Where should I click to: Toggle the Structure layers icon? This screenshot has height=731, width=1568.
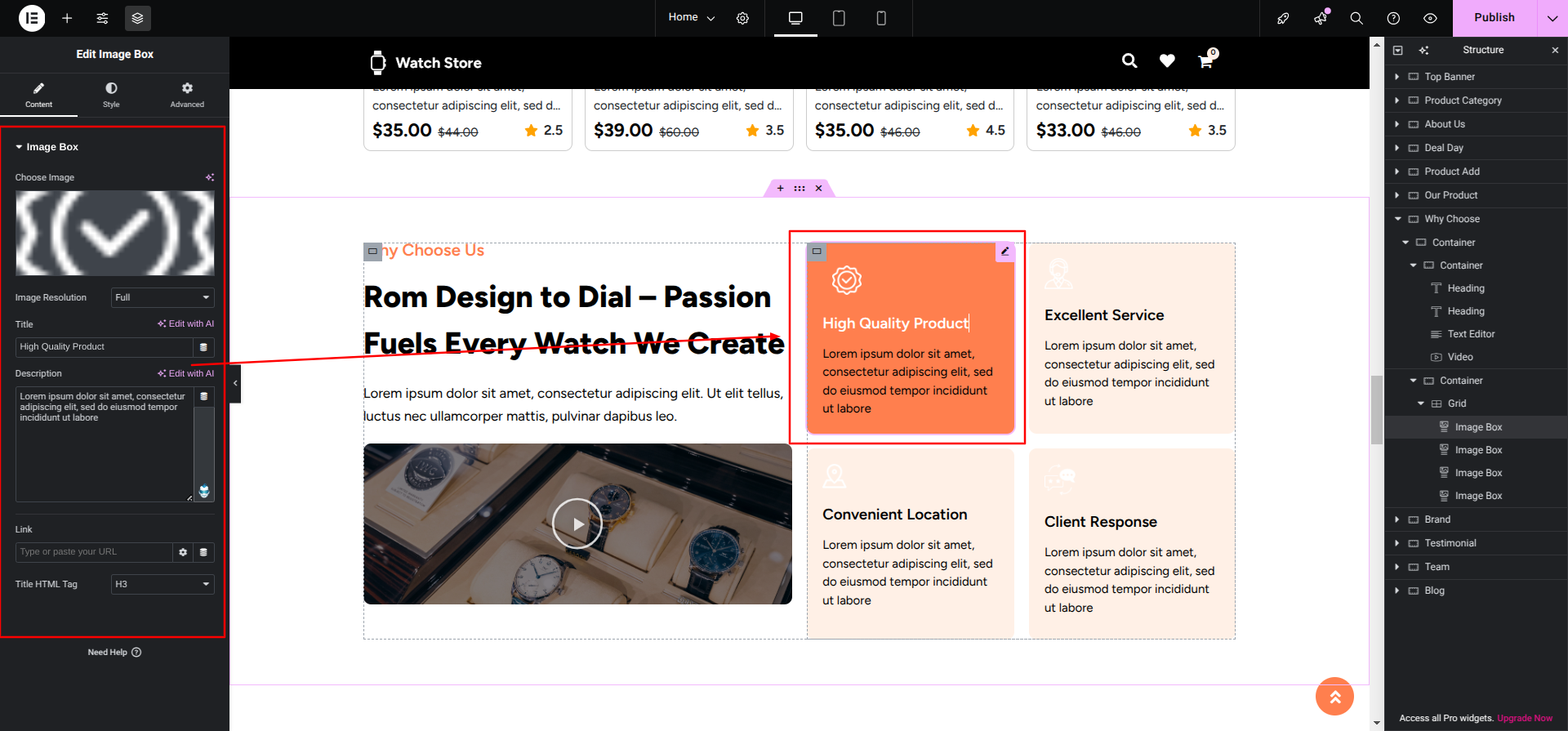[x=137, y=18]
